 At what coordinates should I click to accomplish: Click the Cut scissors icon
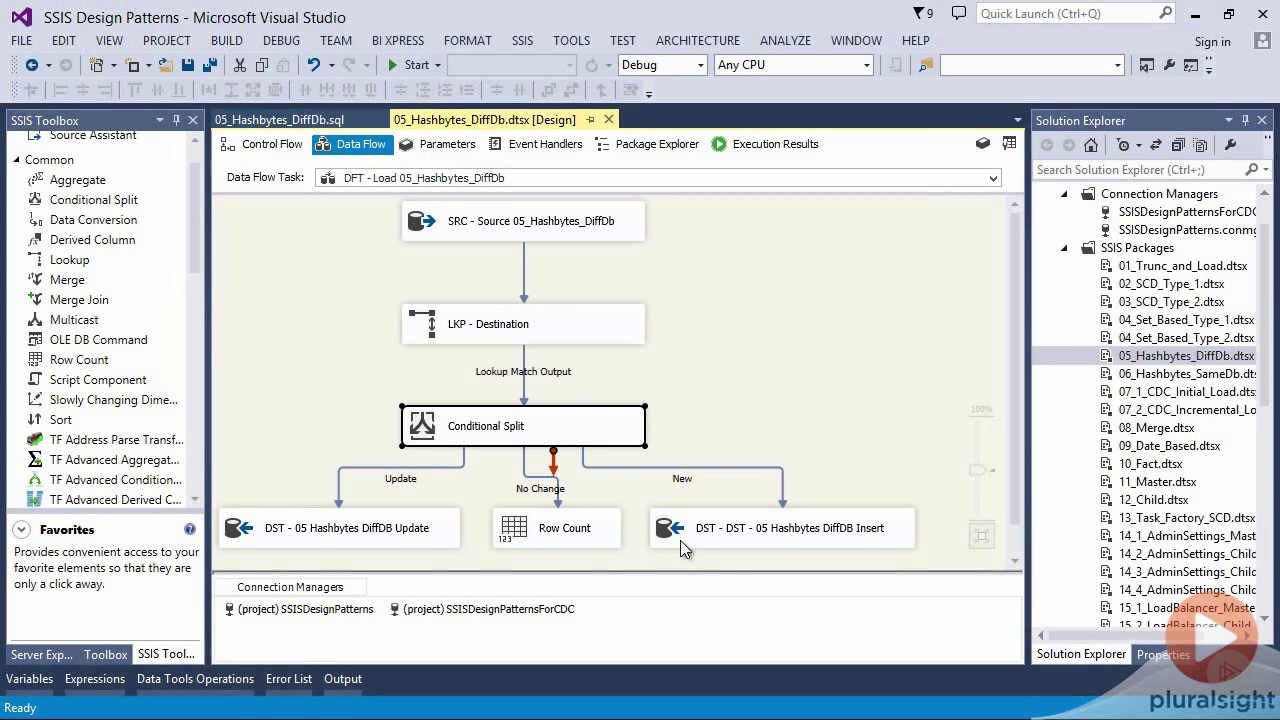pos(240,65)
